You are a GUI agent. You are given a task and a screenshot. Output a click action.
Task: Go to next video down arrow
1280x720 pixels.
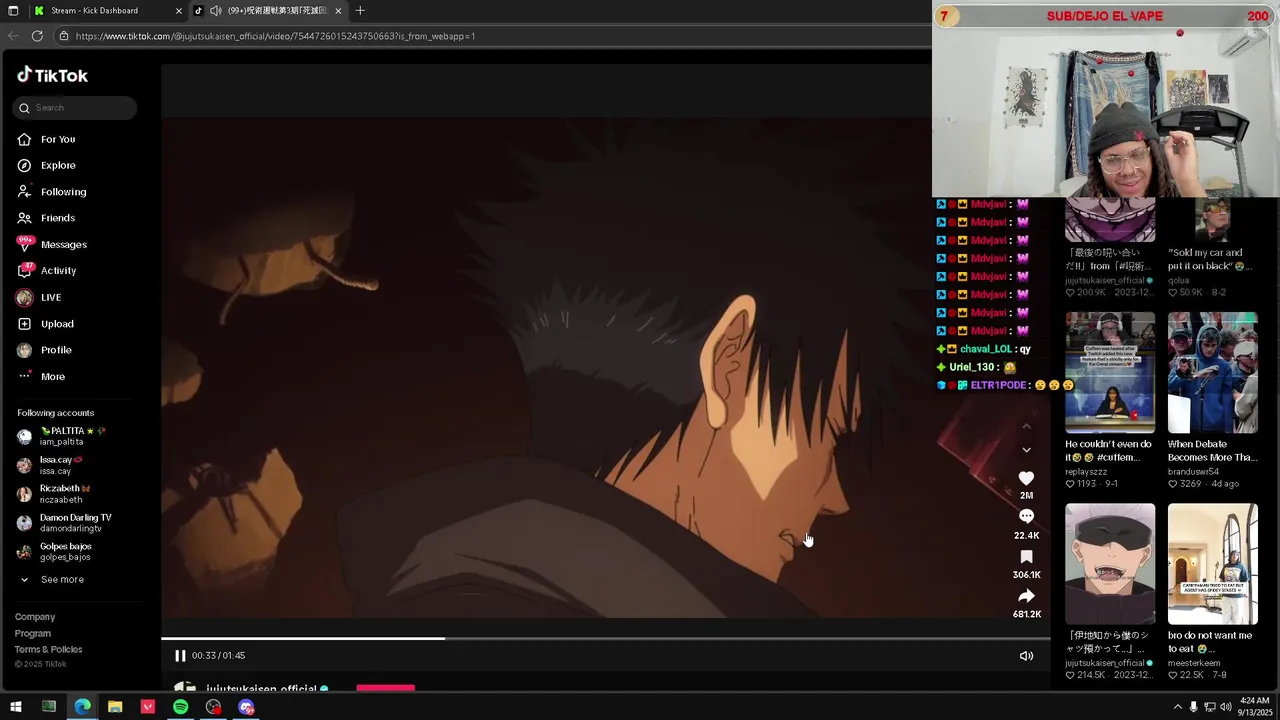[x=1026, y=450]
